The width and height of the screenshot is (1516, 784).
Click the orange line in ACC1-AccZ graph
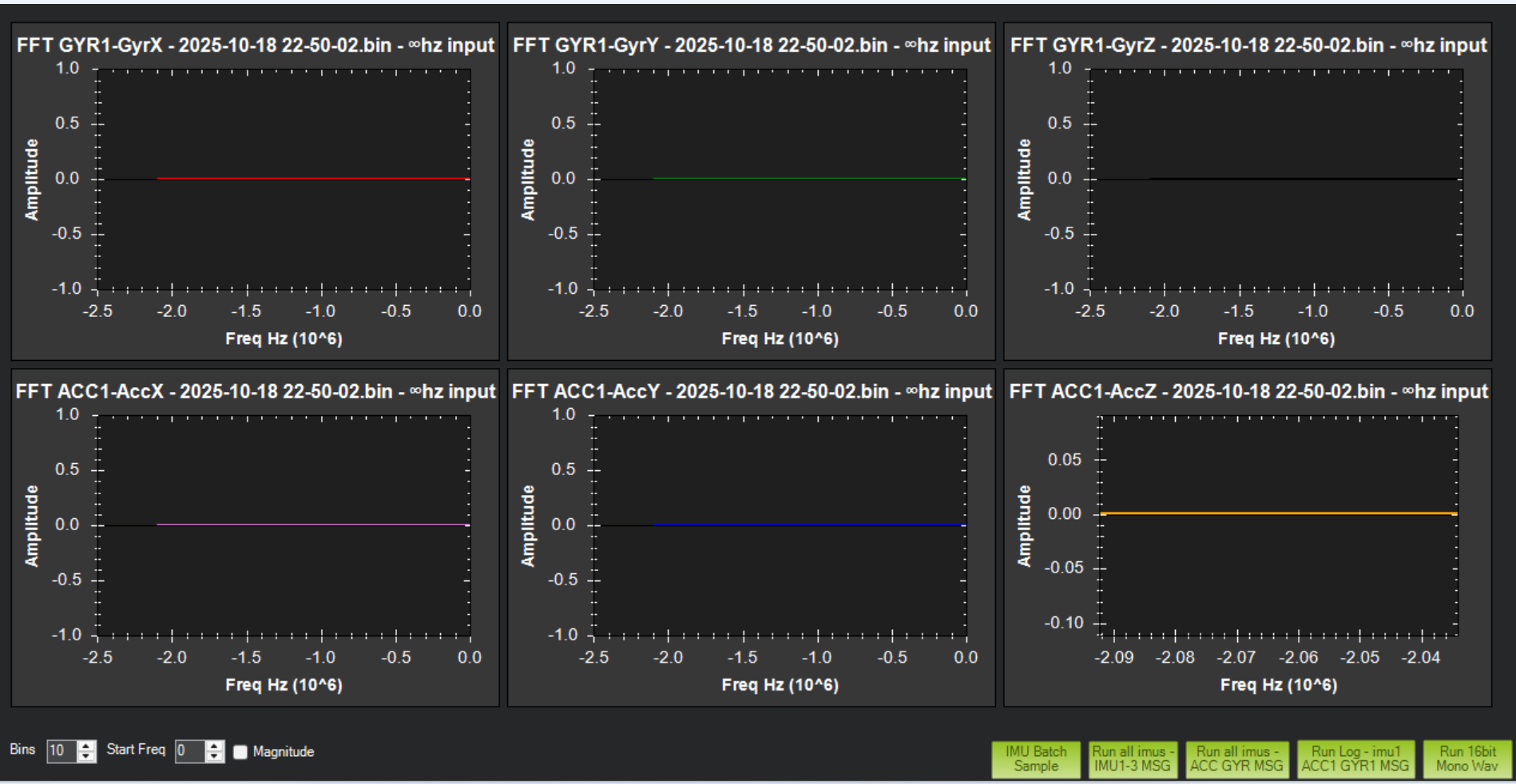tap(1278, 513)
